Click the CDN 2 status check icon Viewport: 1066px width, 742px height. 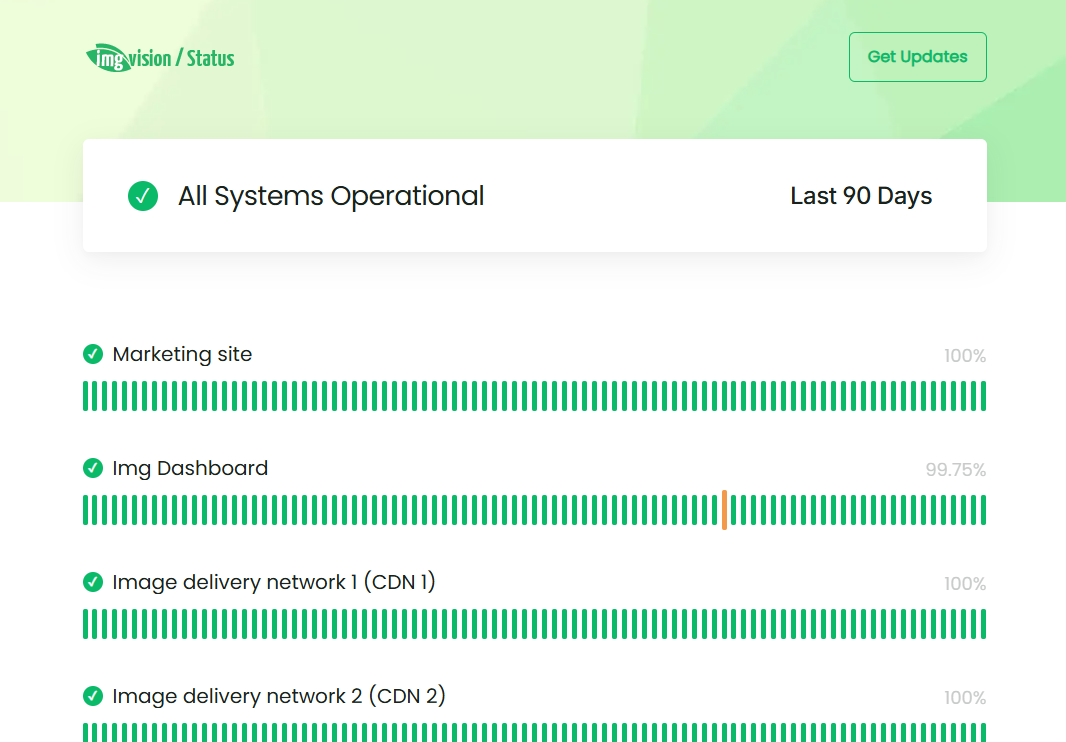tap(93, 696)
